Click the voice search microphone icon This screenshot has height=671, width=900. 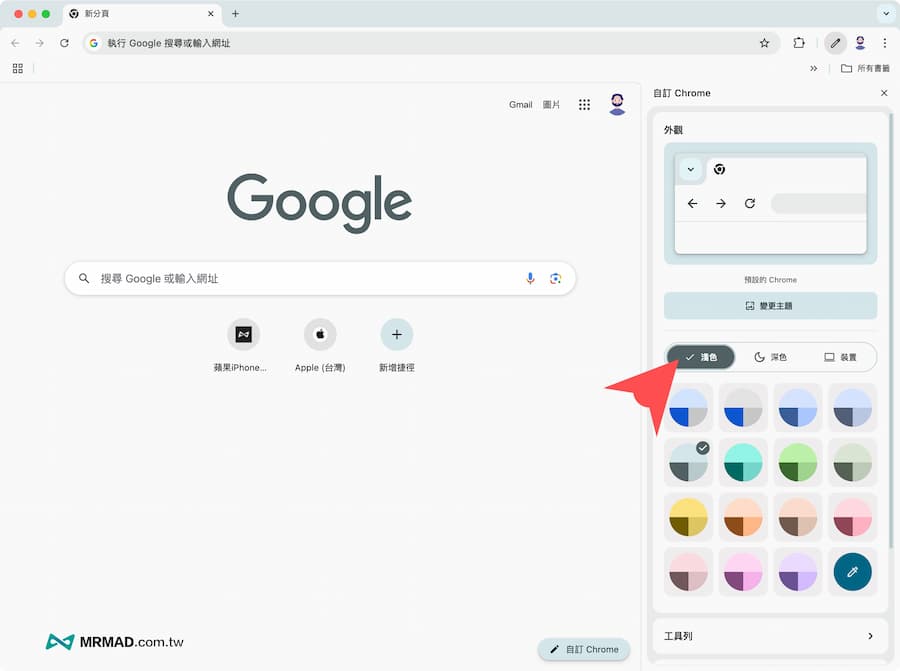[x=530, y=278]
